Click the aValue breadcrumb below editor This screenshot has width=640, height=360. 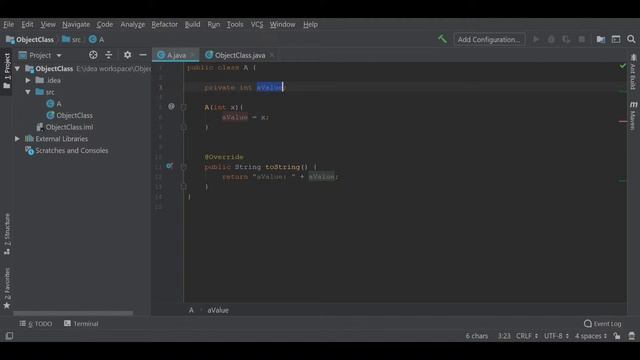click(218, 310)
